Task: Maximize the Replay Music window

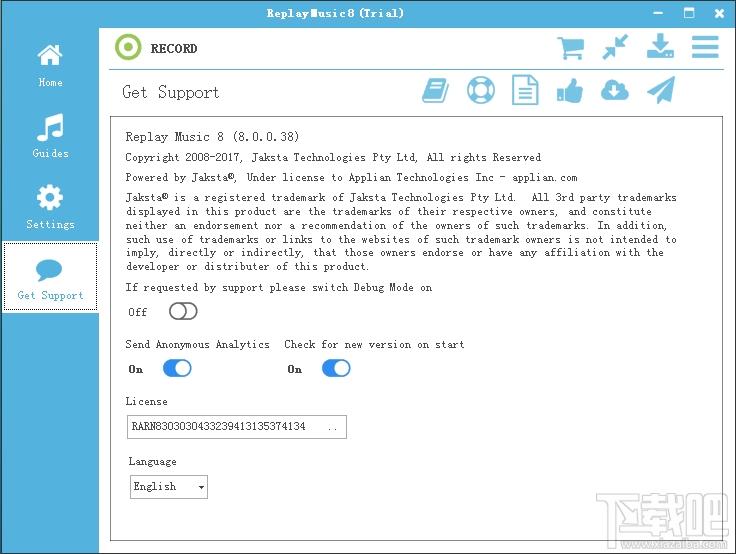Action: pos(689,13)
